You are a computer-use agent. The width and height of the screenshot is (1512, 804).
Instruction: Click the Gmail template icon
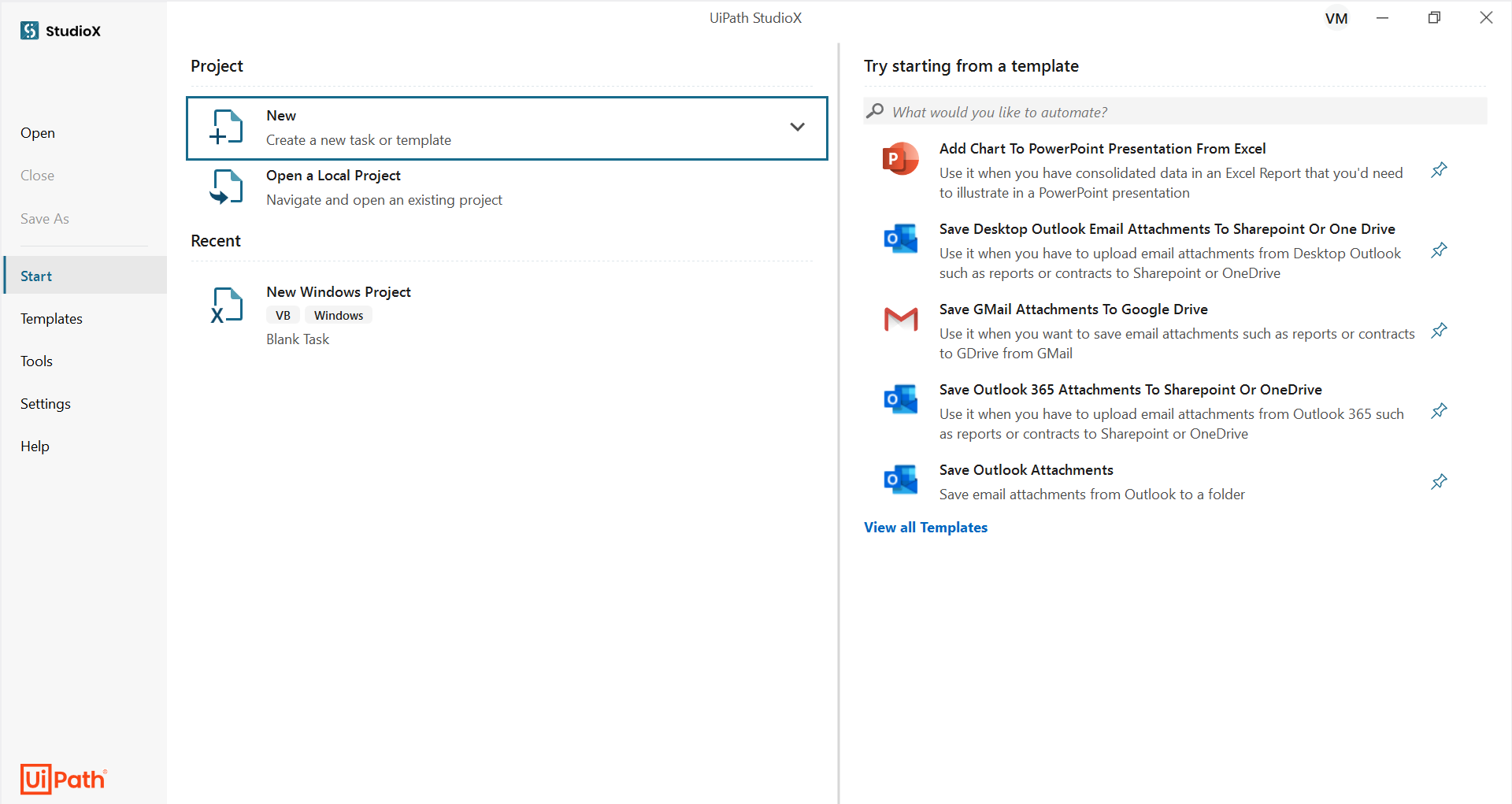point(900,320)
